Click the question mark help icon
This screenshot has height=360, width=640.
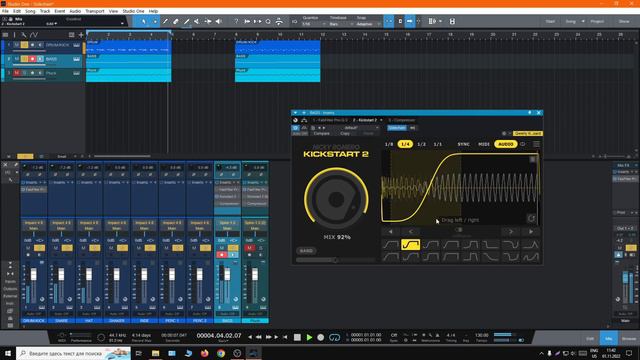click(236, 21)
